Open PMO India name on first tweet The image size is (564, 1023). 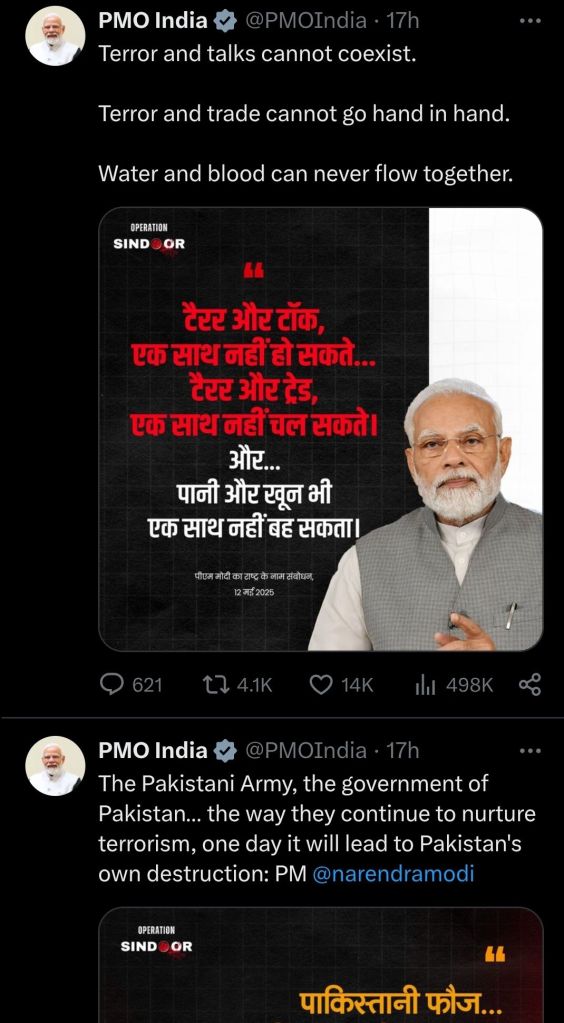tap(153, 21)
